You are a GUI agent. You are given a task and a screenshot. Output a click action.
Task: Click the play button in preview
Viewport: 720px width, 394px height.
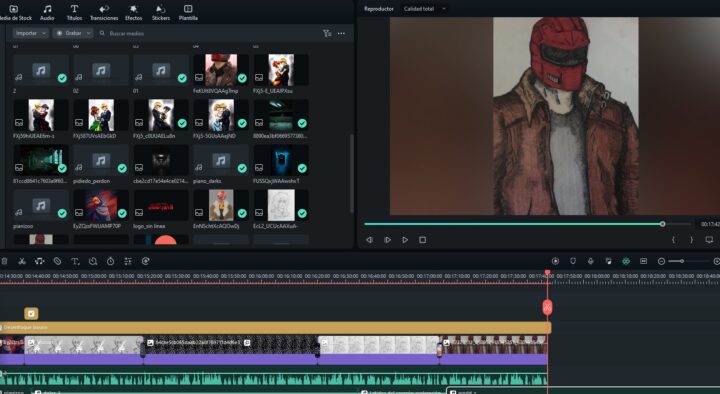(405, 240)
